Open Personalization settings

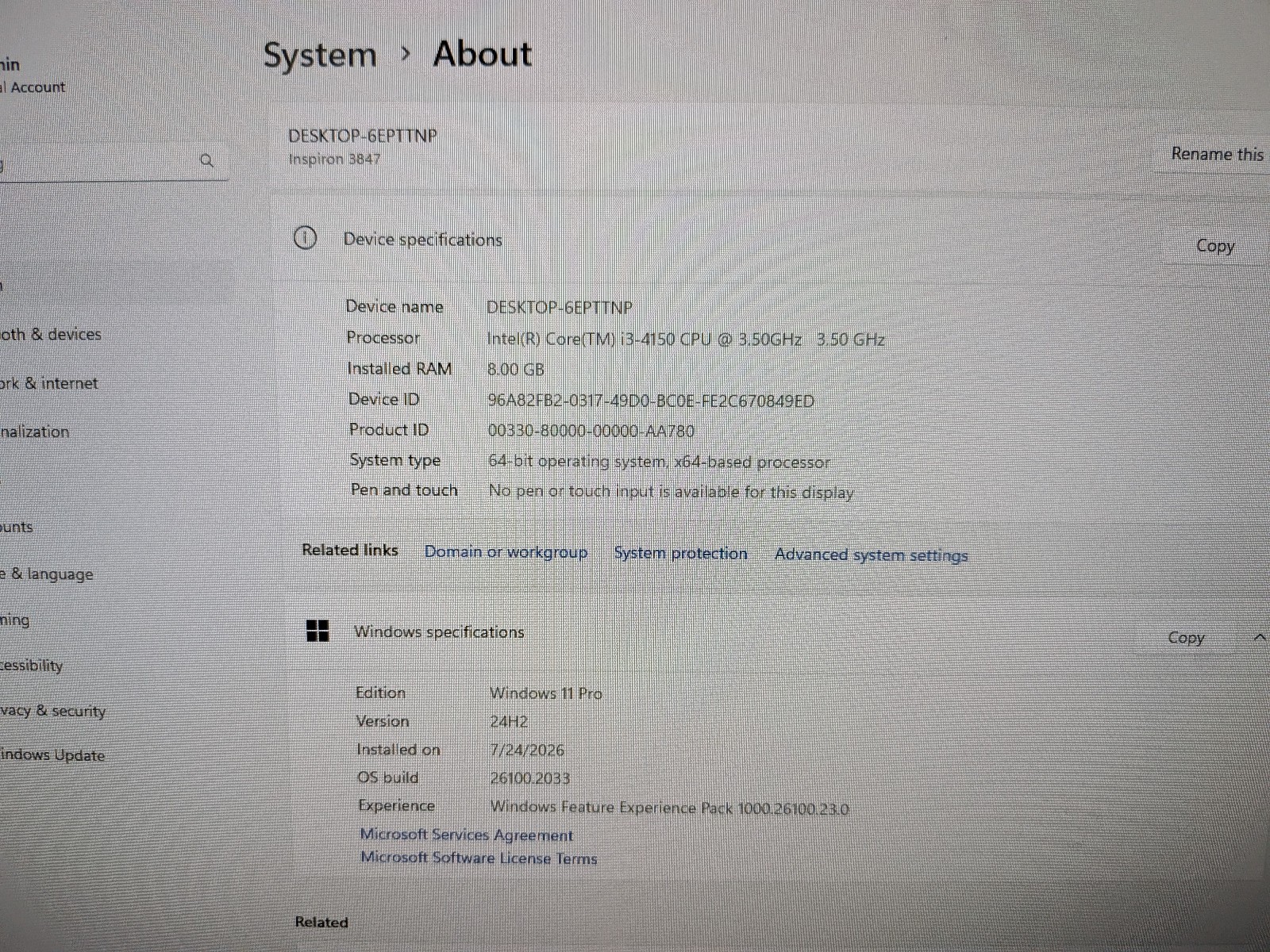pyautogui.click(x=35, y=432)
